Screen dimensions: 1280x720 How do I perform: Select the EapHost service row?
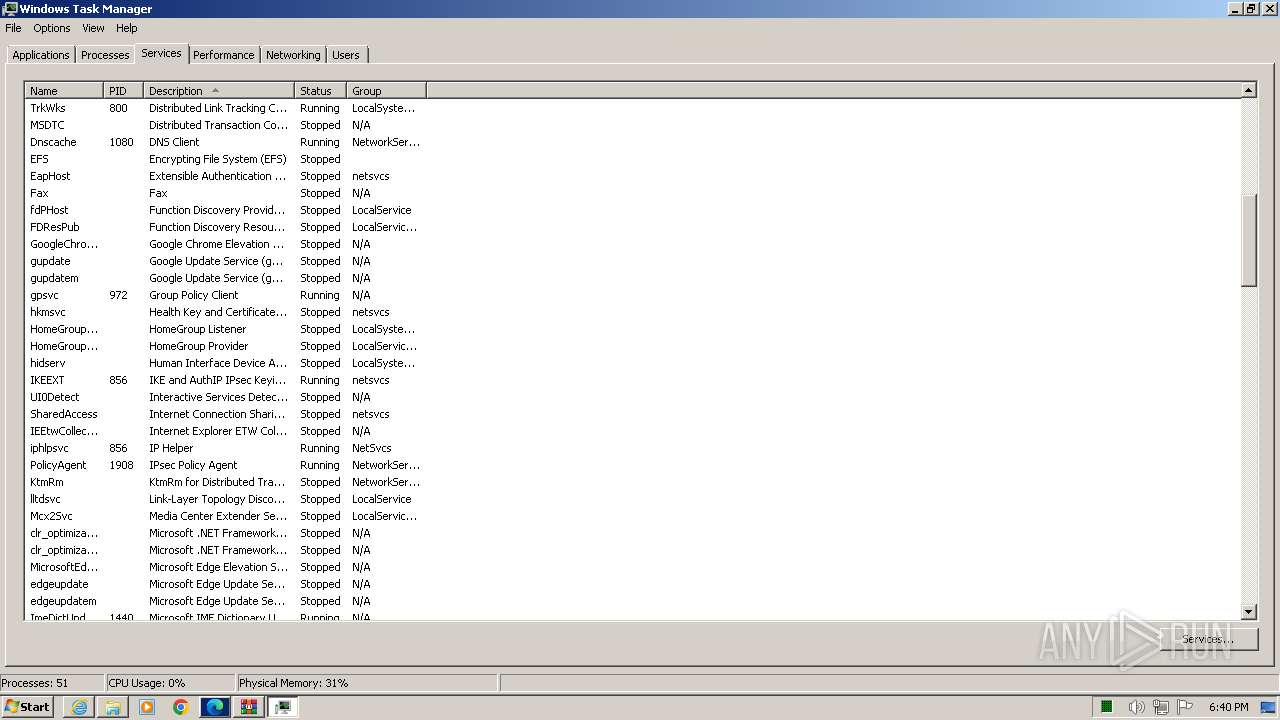[x=633, y=176]
